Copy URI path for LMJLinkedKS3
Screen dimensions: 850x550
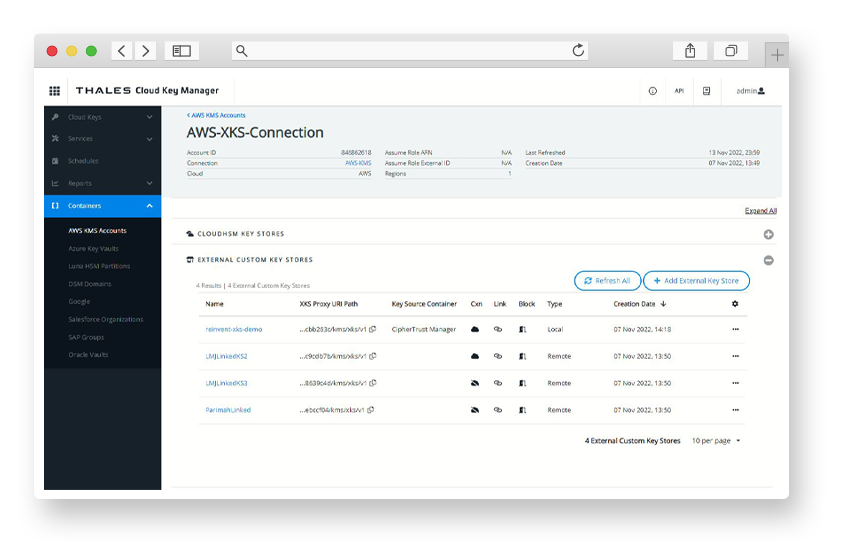click(x=373, y=383)
